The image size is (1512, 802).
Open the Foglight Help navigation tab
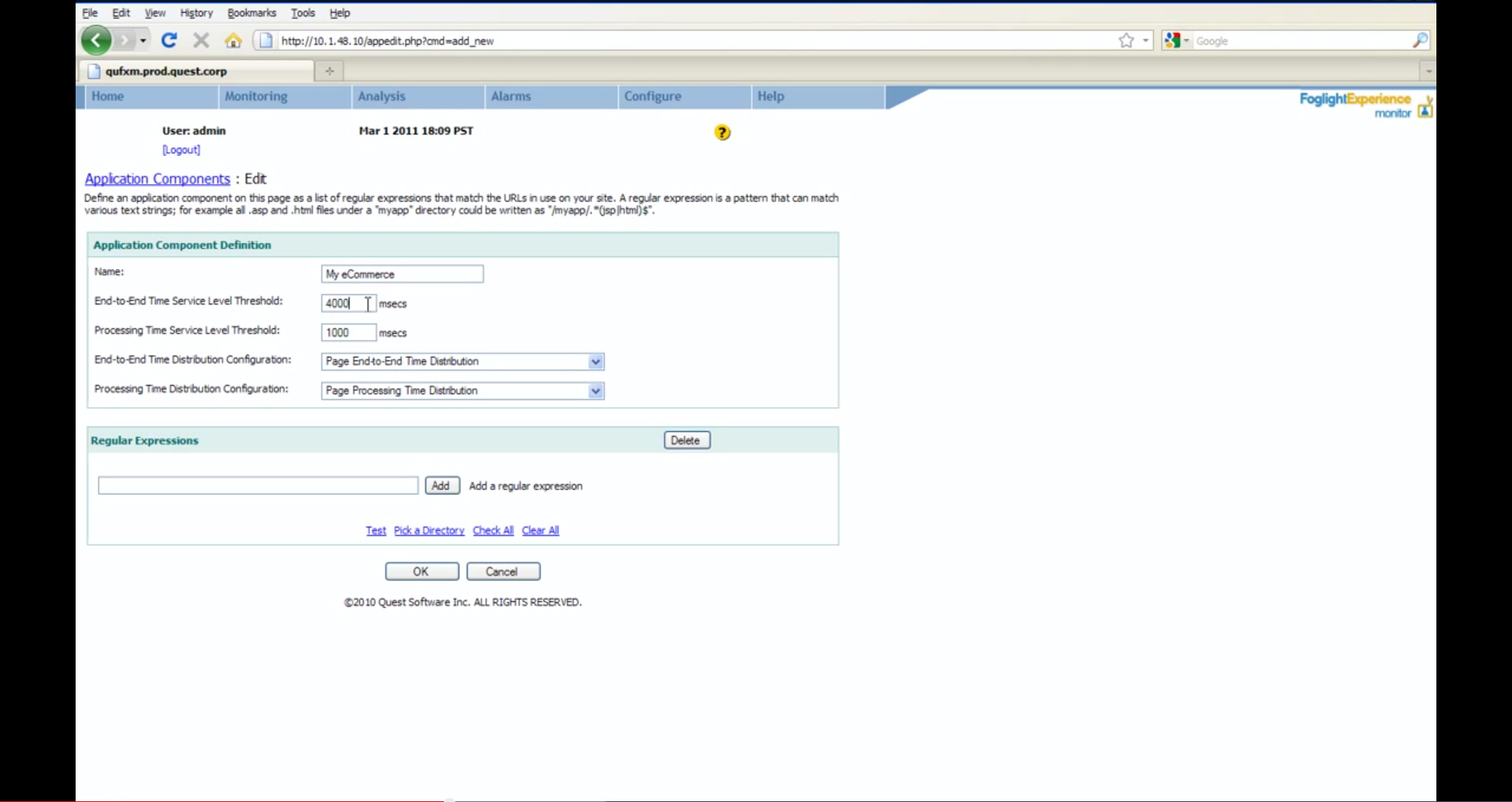817,97
